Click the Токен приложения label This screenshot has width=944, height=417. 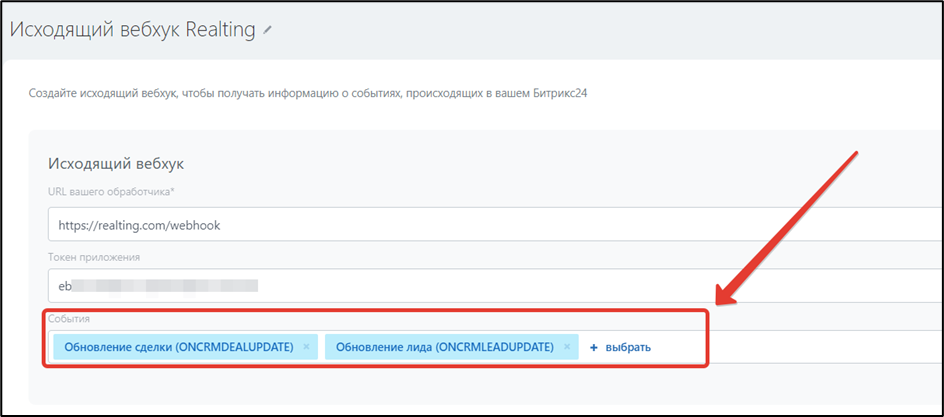click(93, 257)
